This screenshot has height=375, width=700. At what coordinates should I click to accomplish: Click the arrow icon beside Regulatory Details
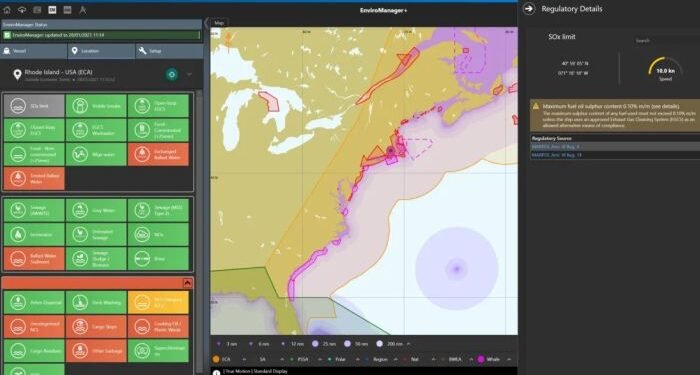529,9
